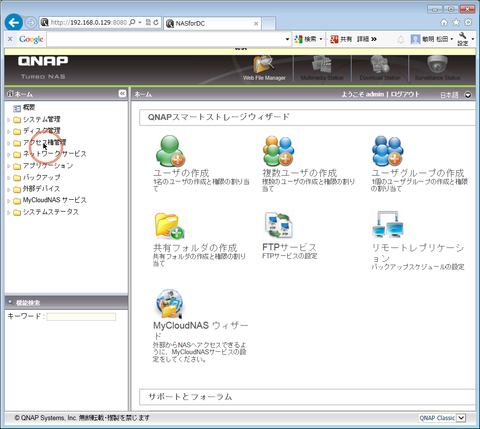
Task: Open Download Station
Action: 380,68
